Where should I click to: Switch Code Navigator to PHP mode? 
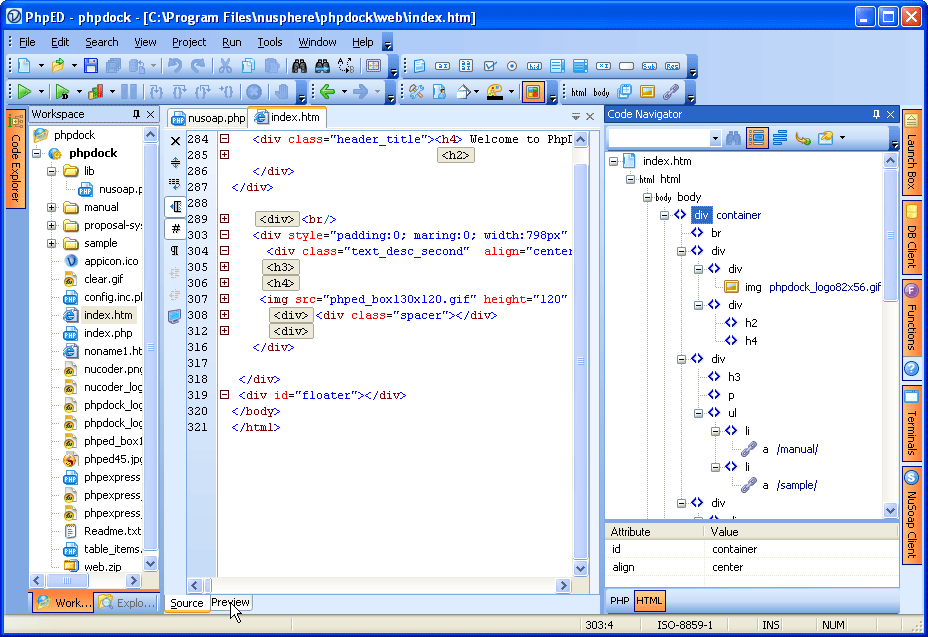620,600
